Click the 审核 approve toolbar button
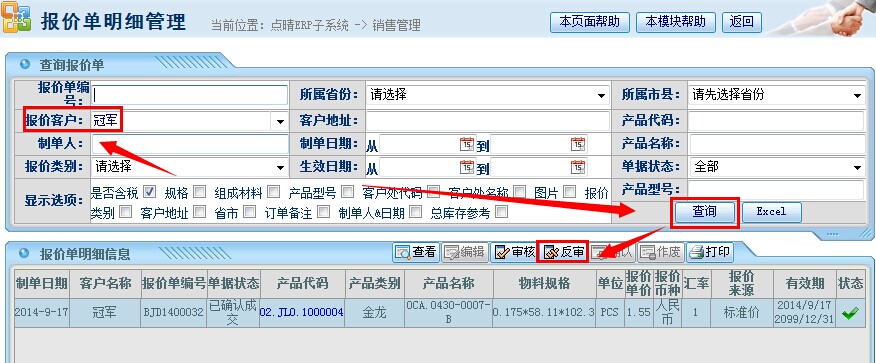Viewport: 876px width, 363px height. click(514, 252)
